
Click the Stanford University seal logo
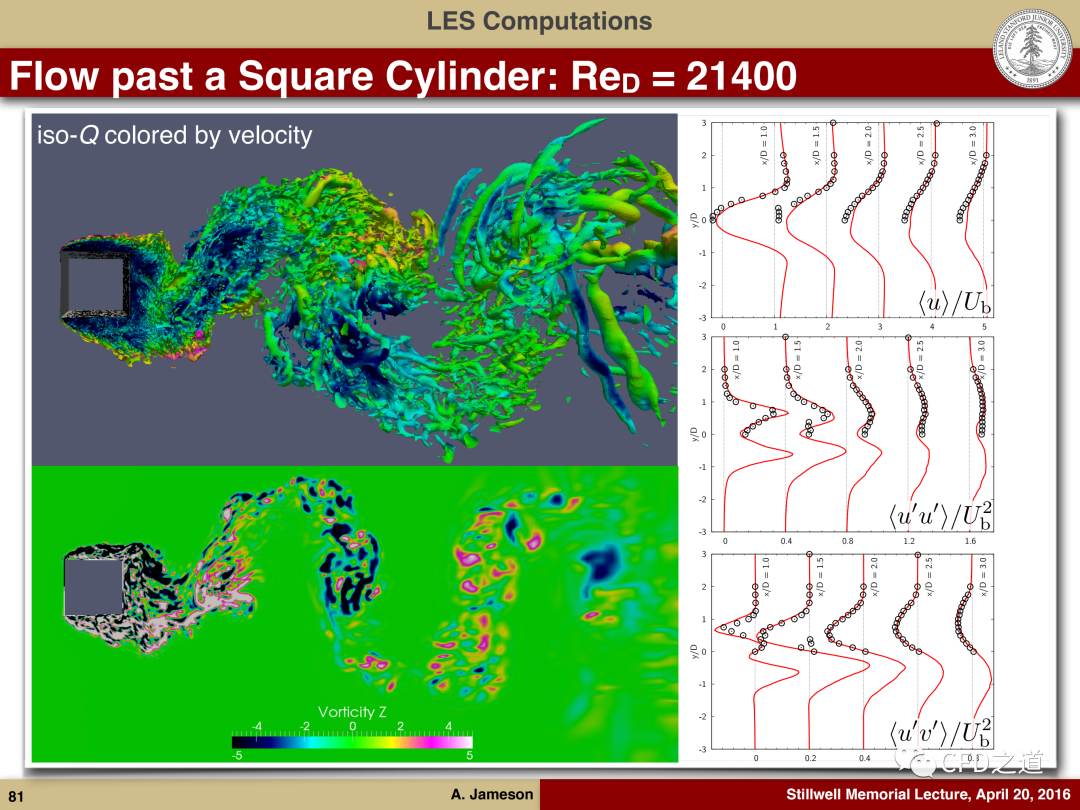point(1032,48)
